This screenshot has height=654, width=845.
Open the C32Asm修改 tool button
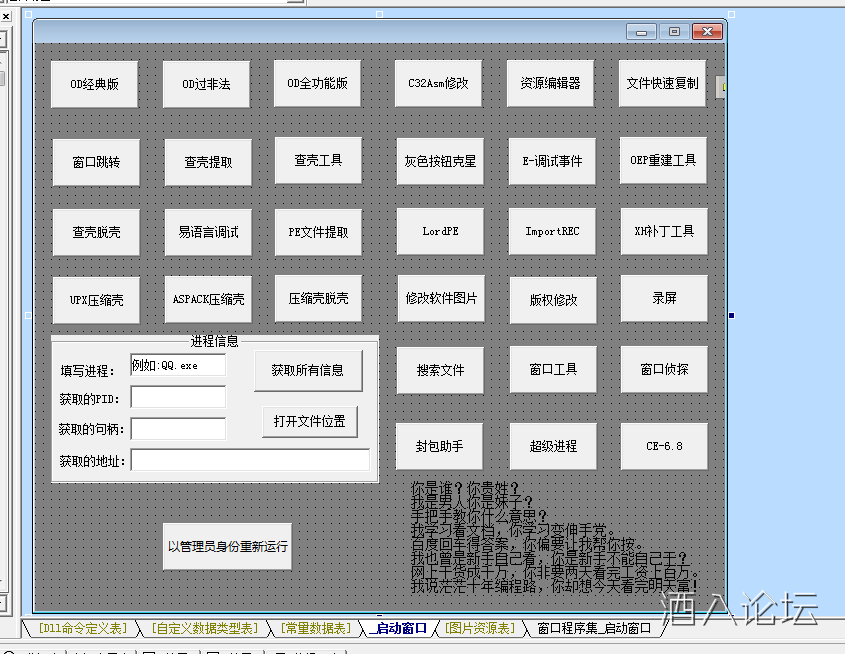[x=439, y=83]
